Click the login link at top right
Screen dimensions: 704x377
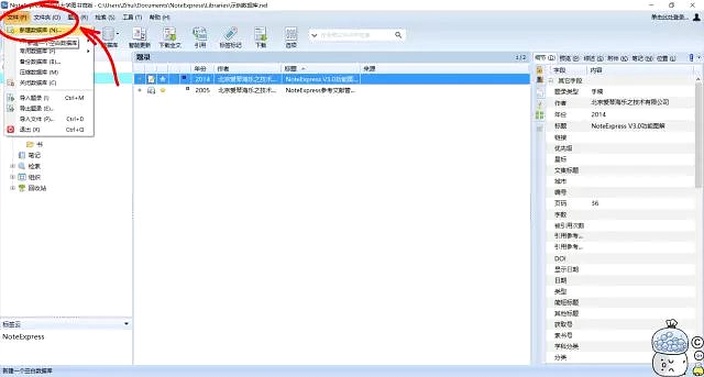(x=670, y=17)
